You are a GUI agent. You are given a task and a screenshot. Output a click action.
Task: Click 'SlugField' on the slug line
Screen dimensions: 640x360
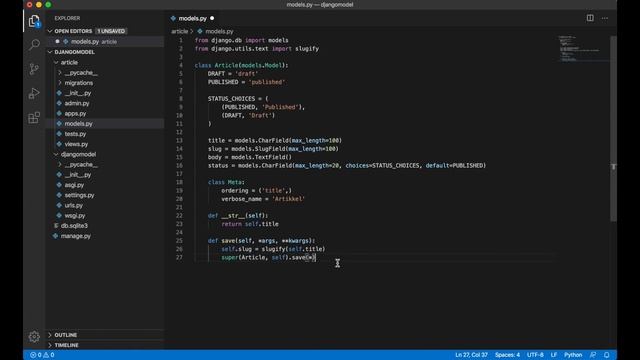271,149
